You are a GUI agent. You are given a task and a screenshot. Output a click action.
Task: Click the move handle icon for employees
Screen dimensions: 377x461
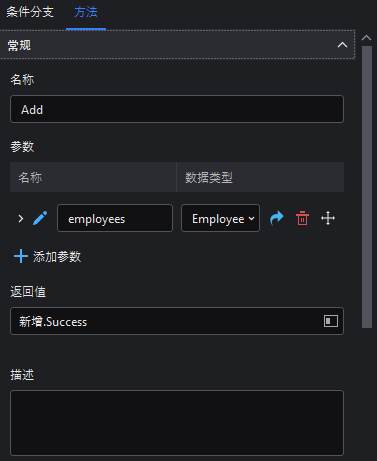pyautogui.click(x=328, y=218)
